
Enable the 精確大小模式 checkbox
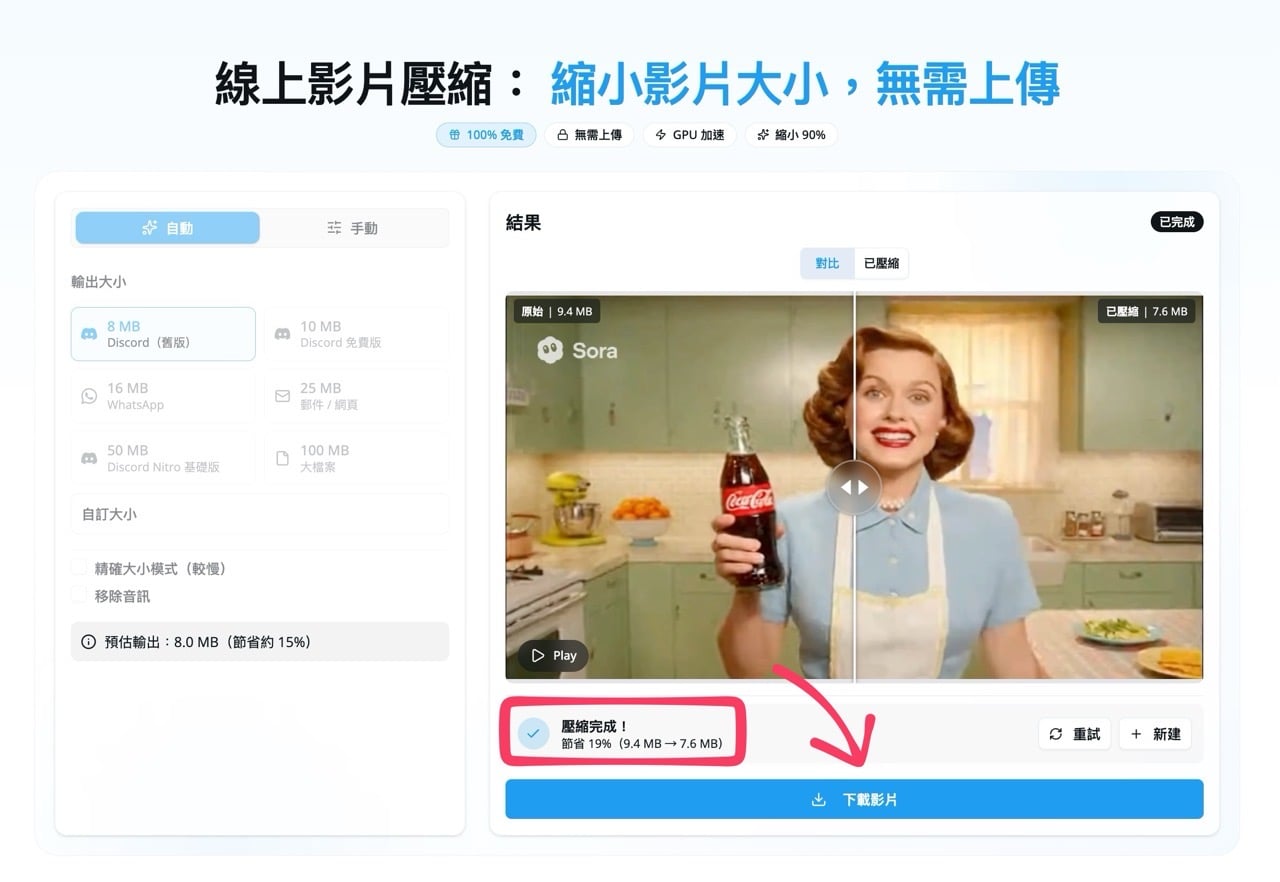point(79,567)
